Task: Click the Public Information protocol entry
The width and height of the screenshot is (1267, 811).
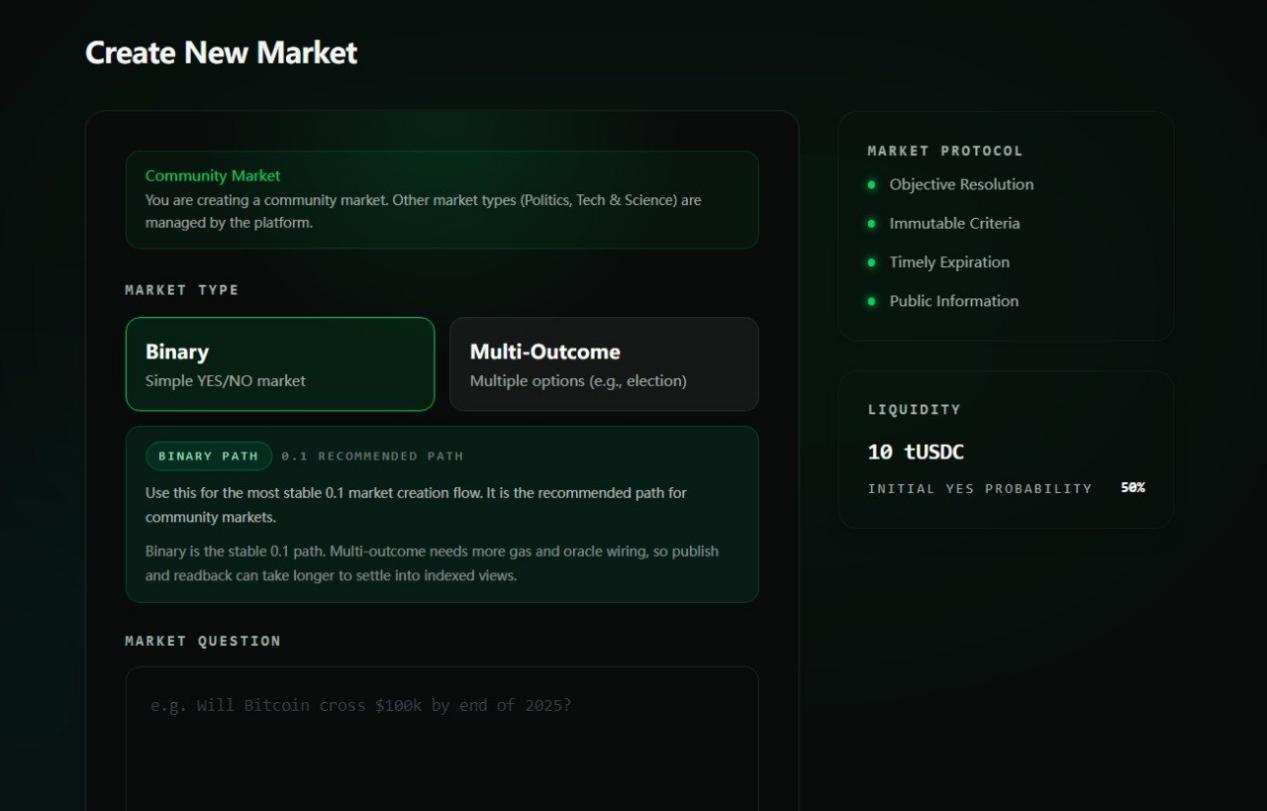Action: [x=953, y=301]
